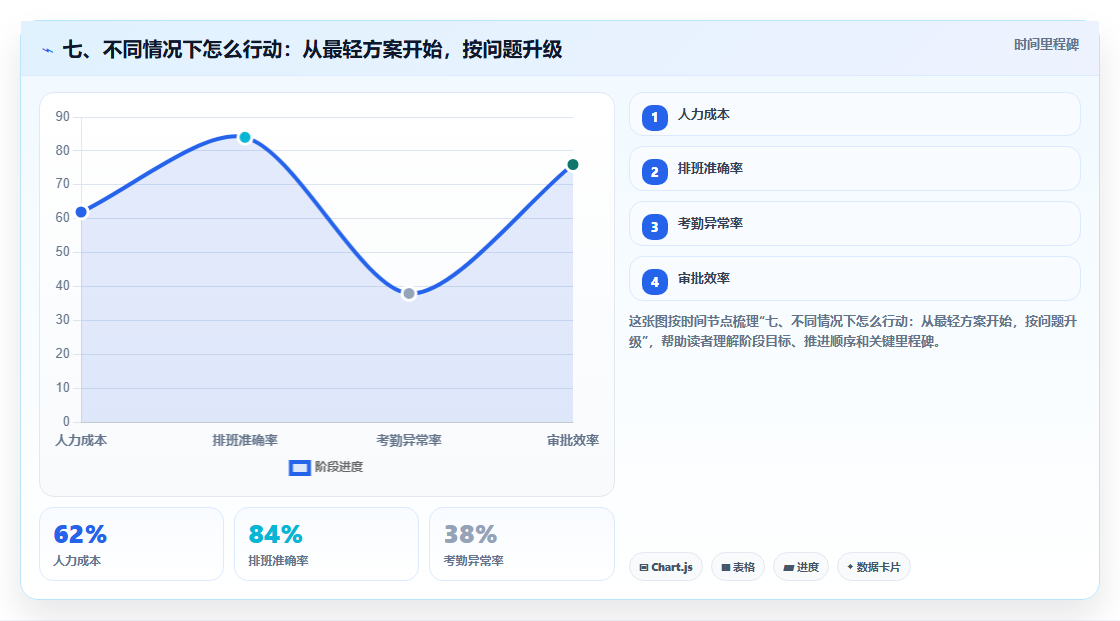Select the 人力成本 data point on the line
The width and height of the screenshot is (1120, 621).
(x=81, y=212)
